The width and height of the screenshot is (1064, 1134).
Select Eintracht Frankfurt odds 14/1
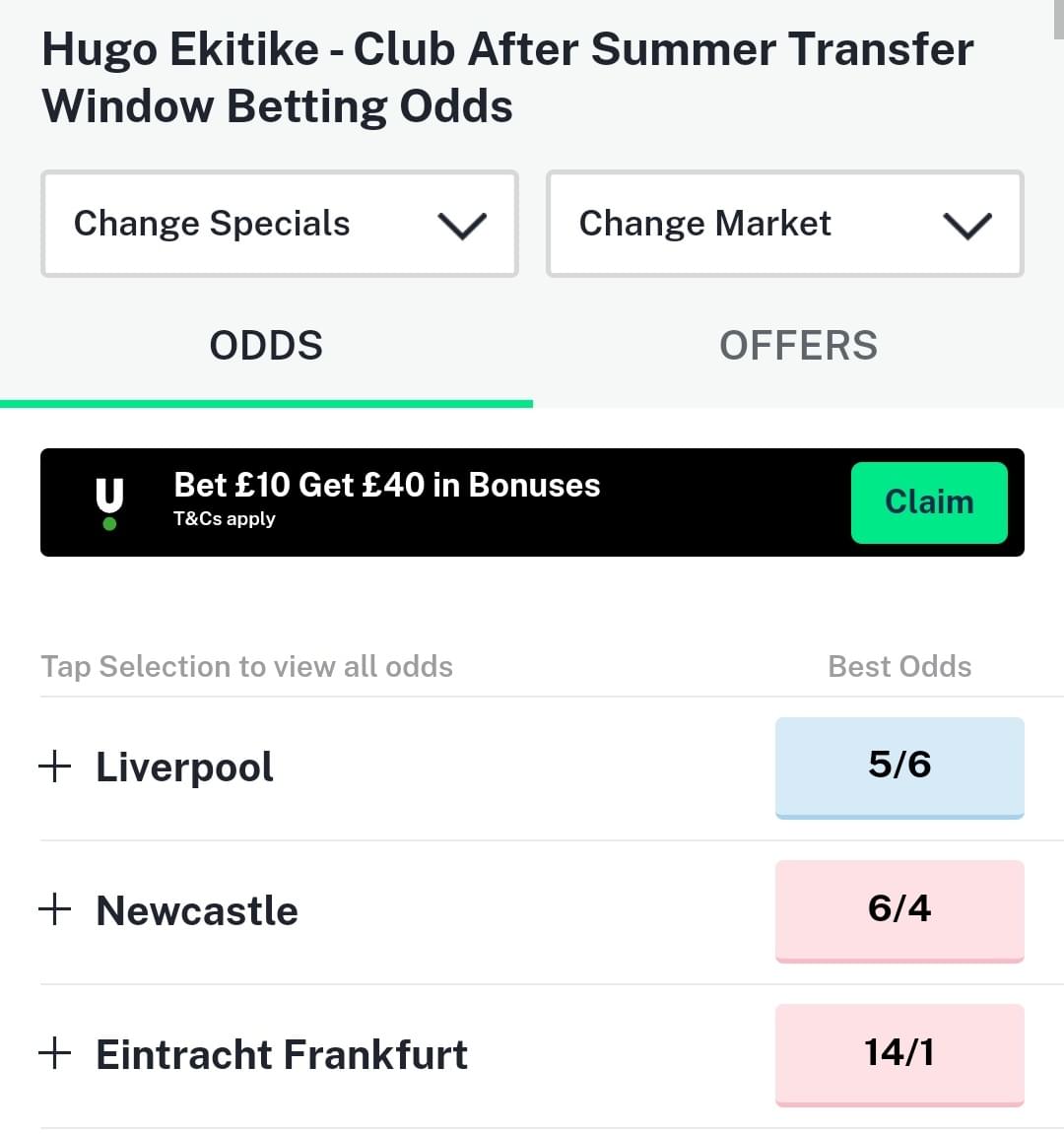point(899,1054)
